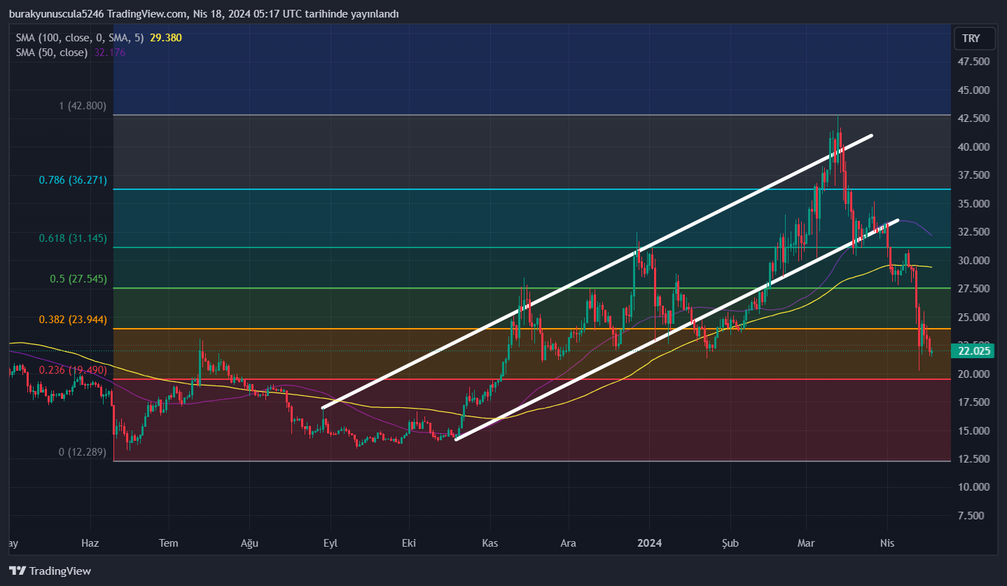The height and width of the screenshot is (586, 1007).
Task: Click the 0.236 (19.490) Fibonacci level label
Action: point(72,370)
